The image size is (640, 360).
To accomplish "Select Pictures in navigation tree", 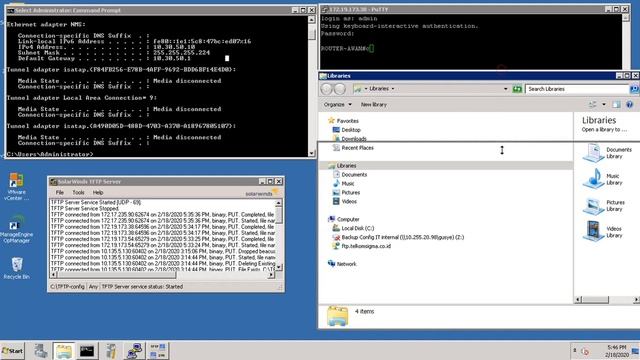I will tap(351, 193).
